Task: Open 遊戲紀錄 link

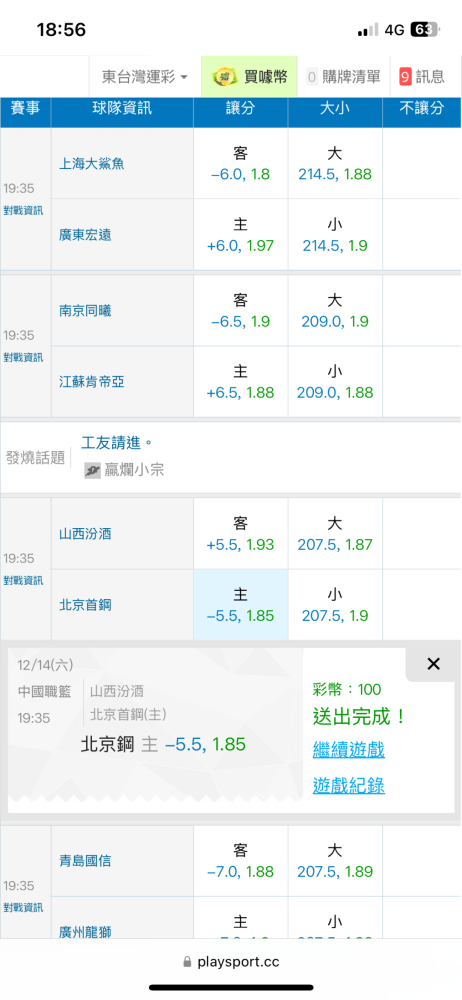Action: (x=348, y=786)
